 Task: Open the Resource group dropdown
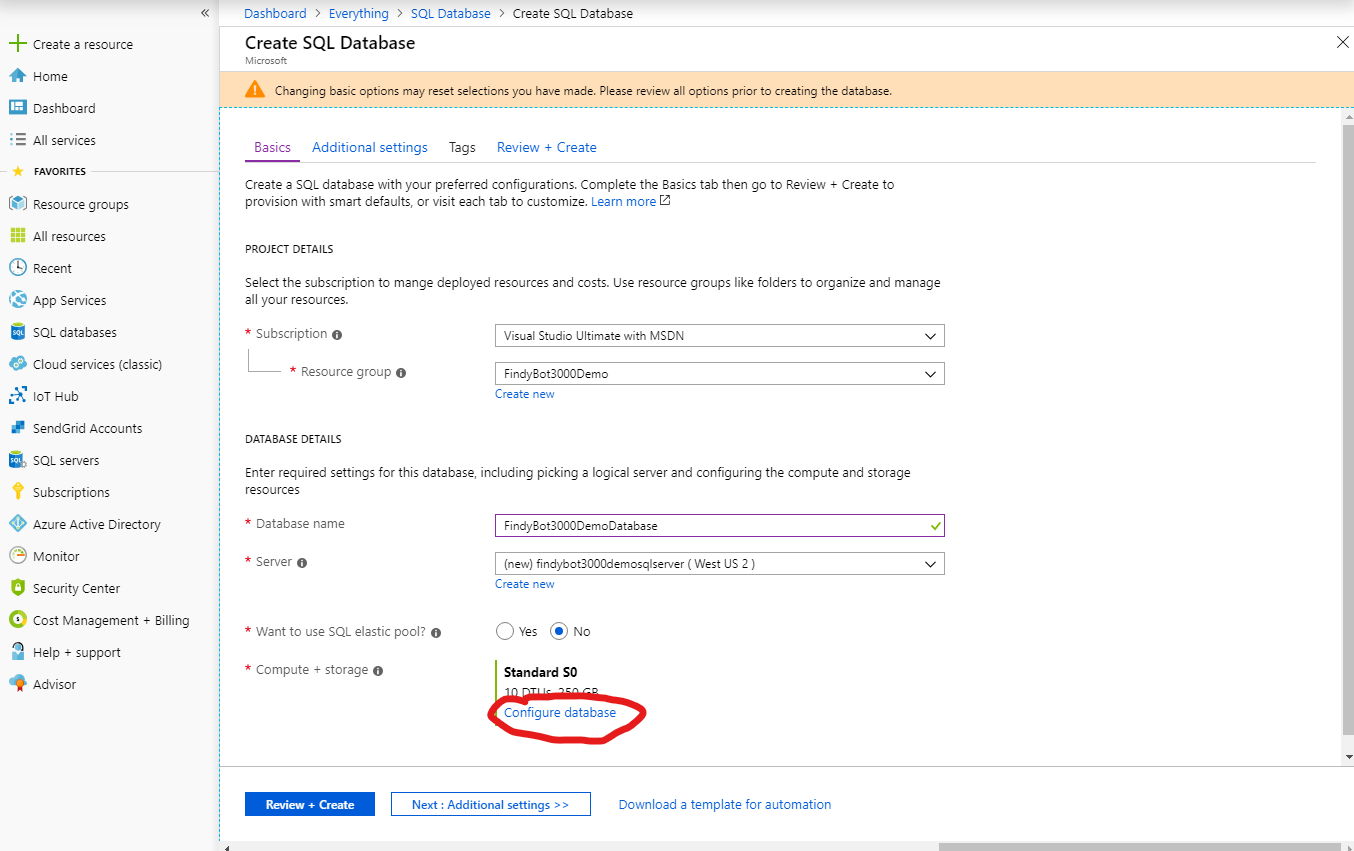pos(720,374)
